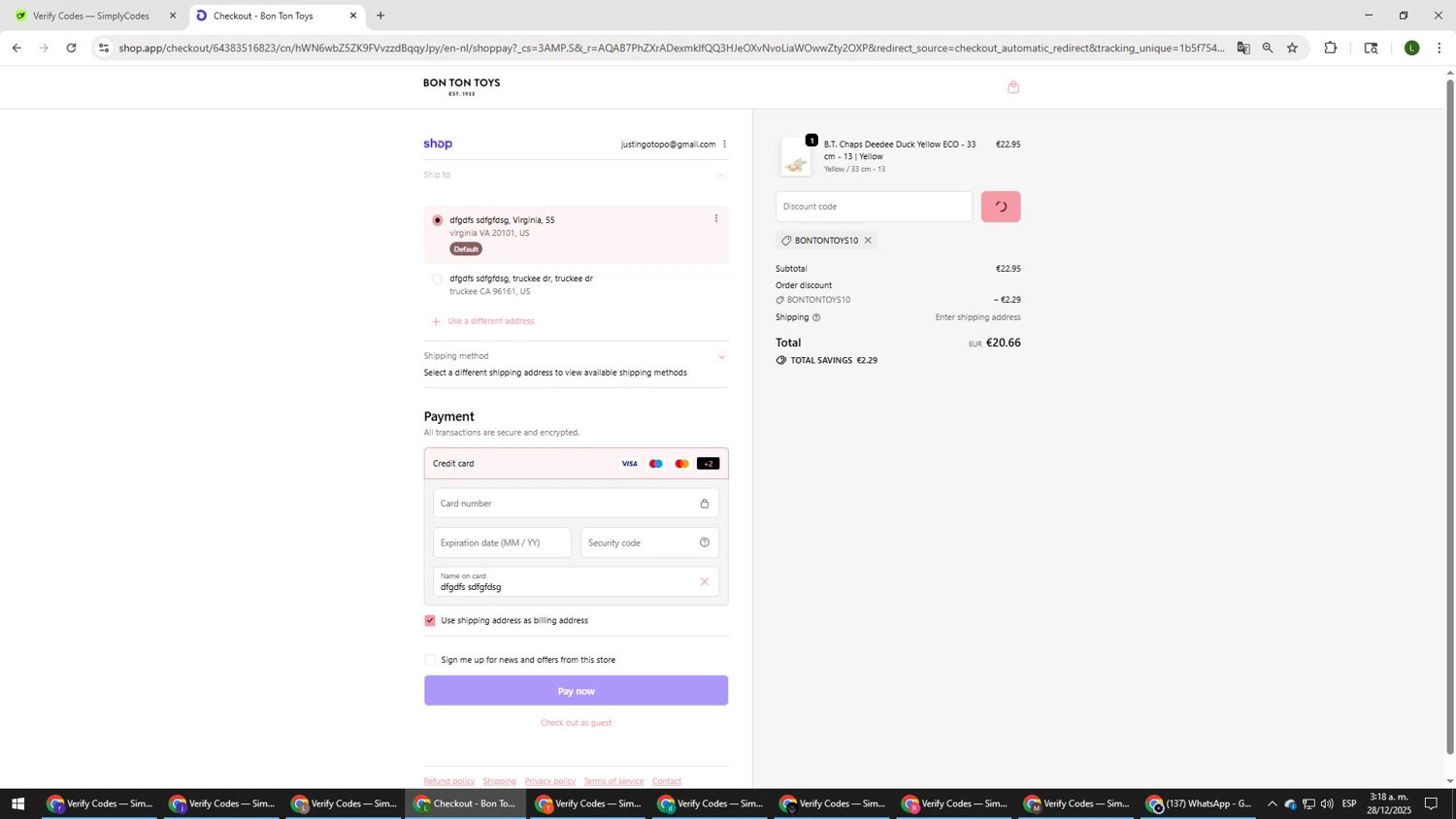This screenshot has height=819, width=1456.
Task: Reload the page in browser
Action: [x=71, y=48]
